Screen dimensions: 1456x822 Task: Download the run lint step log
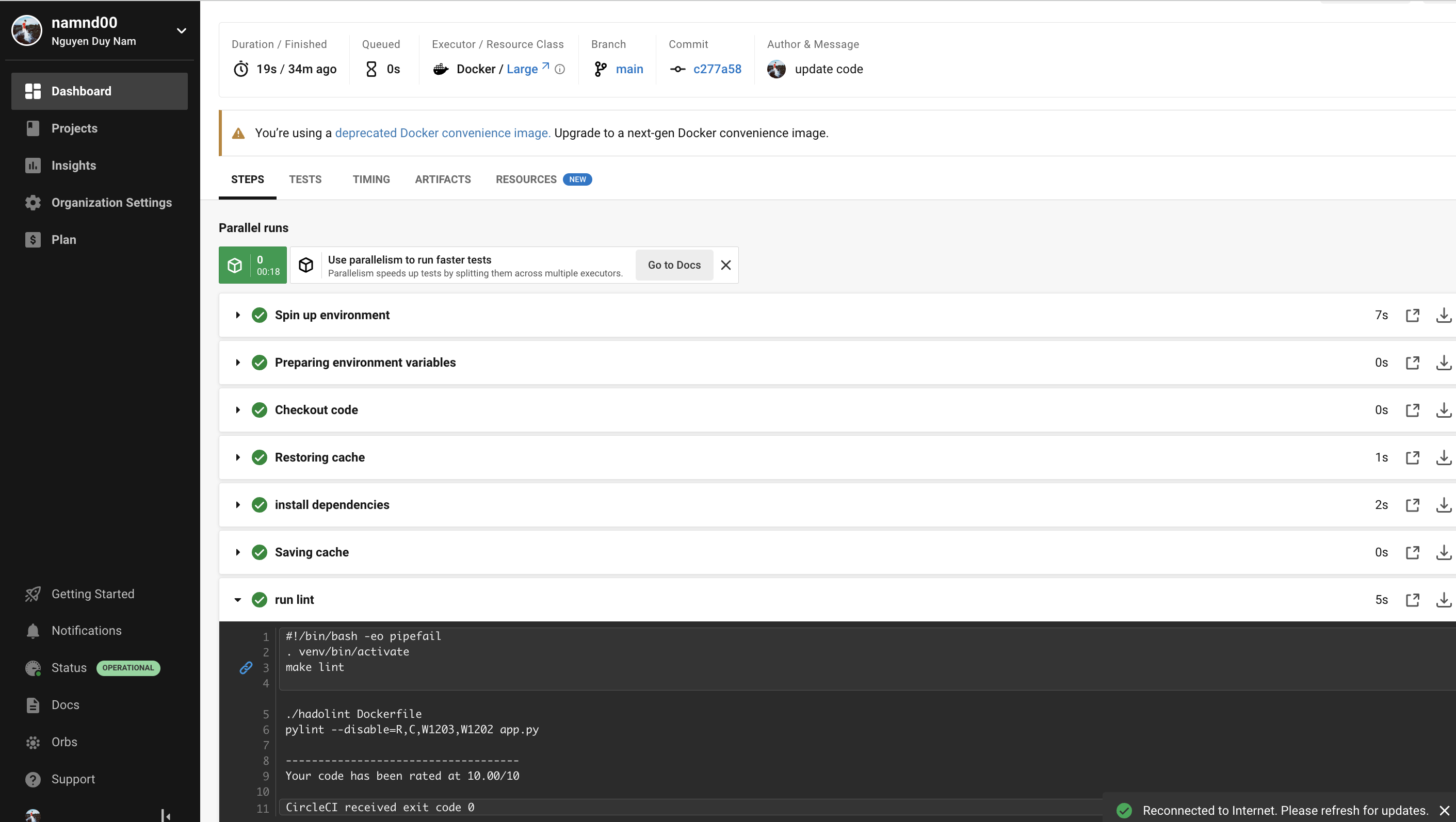point(1443,600)
